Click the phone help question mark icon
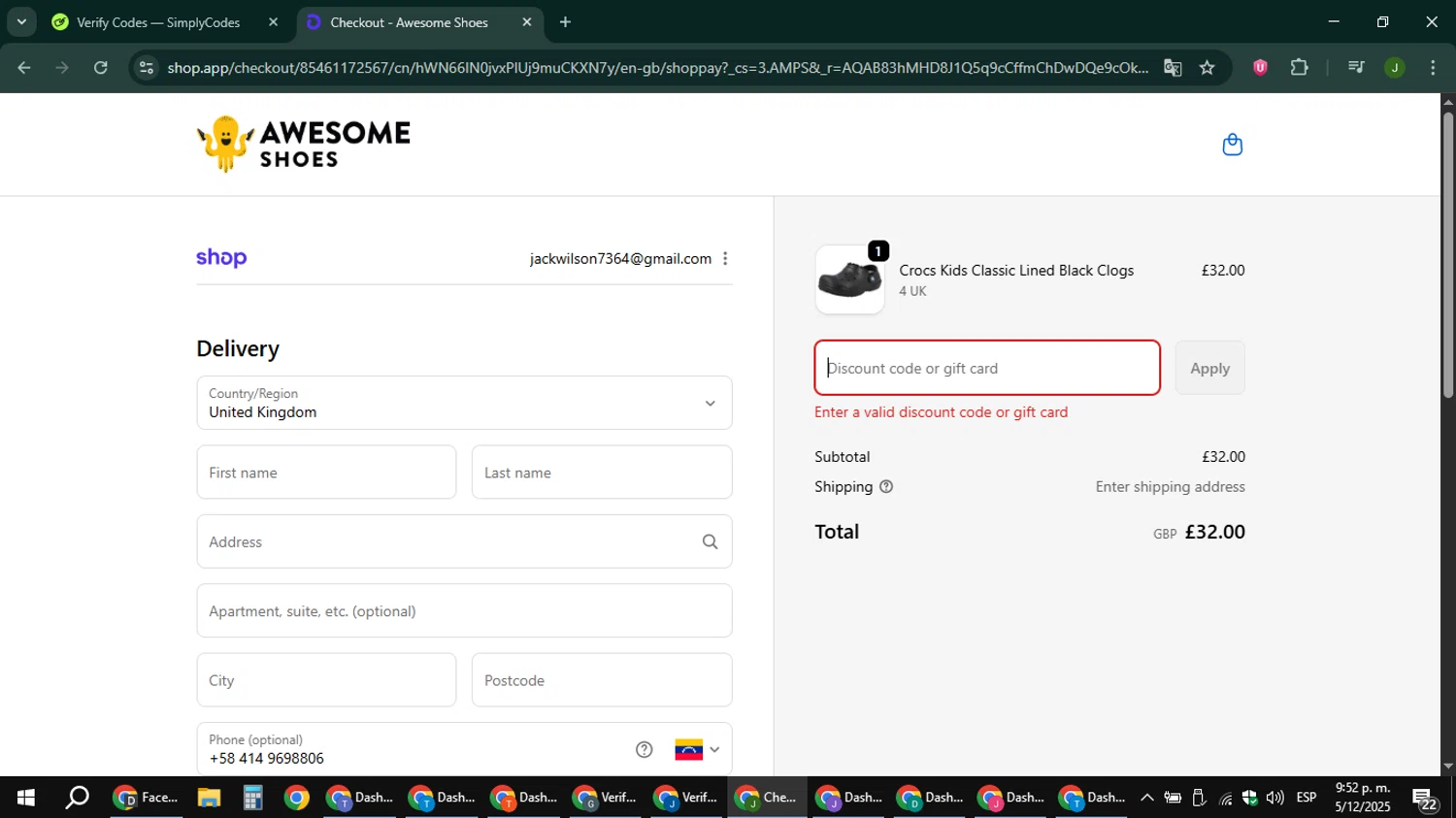 (644, 749)
